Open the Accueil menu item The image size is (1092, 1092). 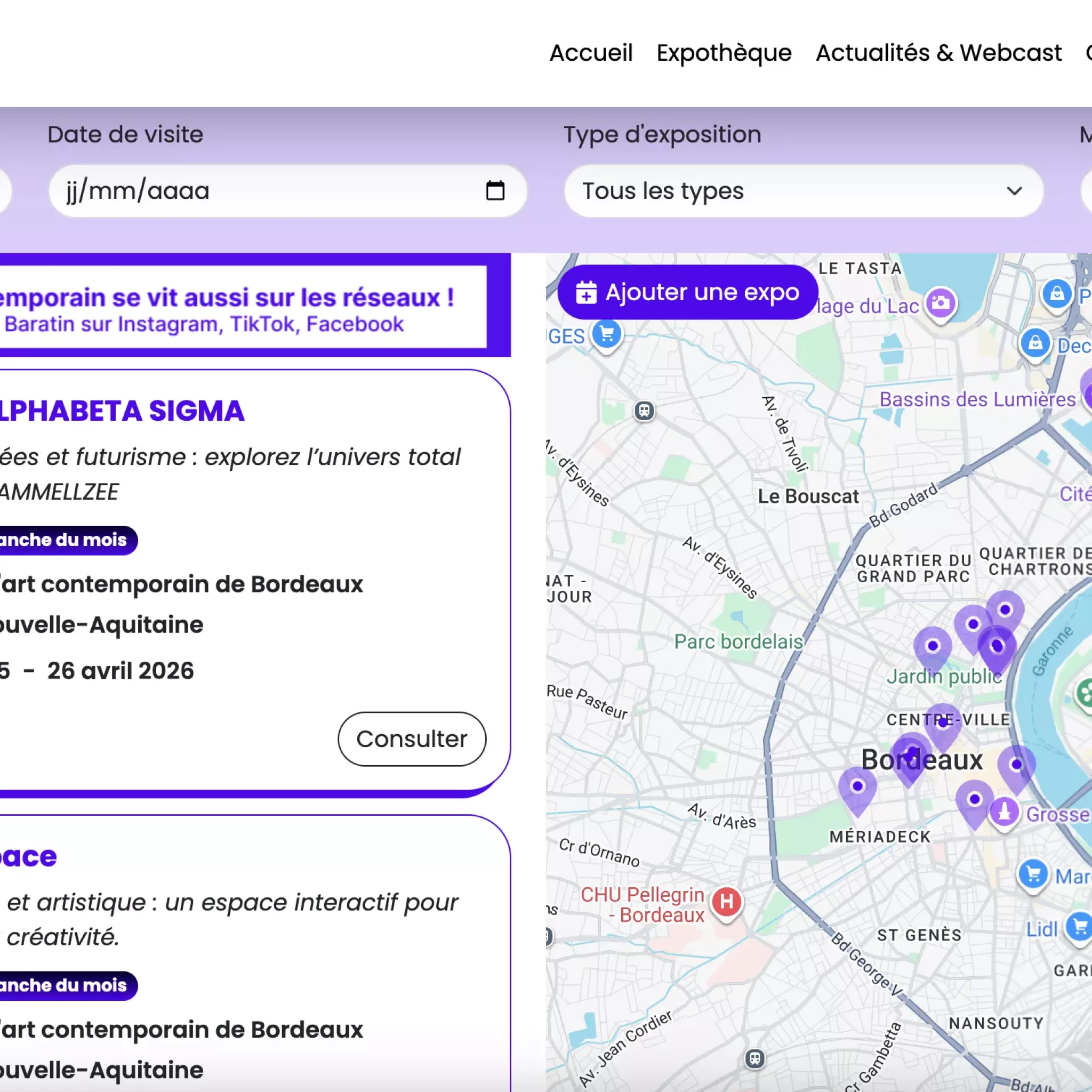tap(591, 53)
